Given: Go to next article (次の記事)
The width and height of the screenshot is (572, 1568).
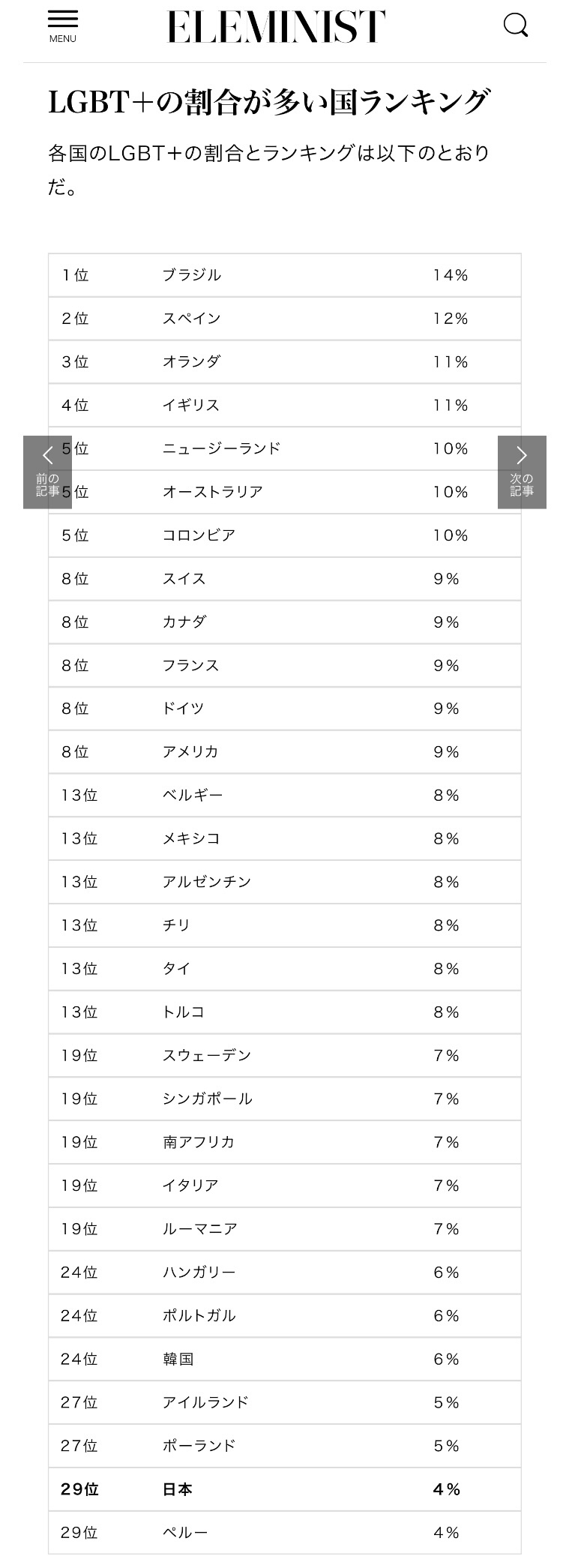Looking at the screenshot, I should pos(522,472).
